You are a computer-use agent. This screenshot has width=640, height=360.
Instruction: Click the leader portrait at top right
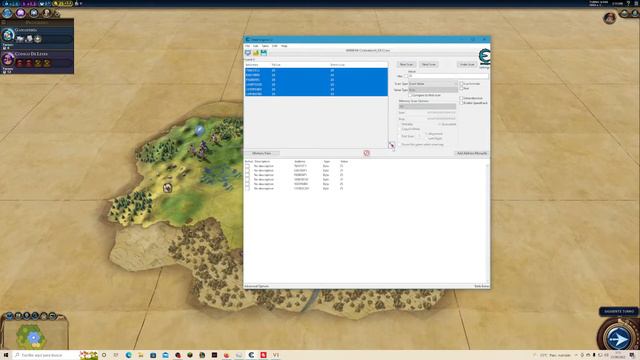(609, 18)
